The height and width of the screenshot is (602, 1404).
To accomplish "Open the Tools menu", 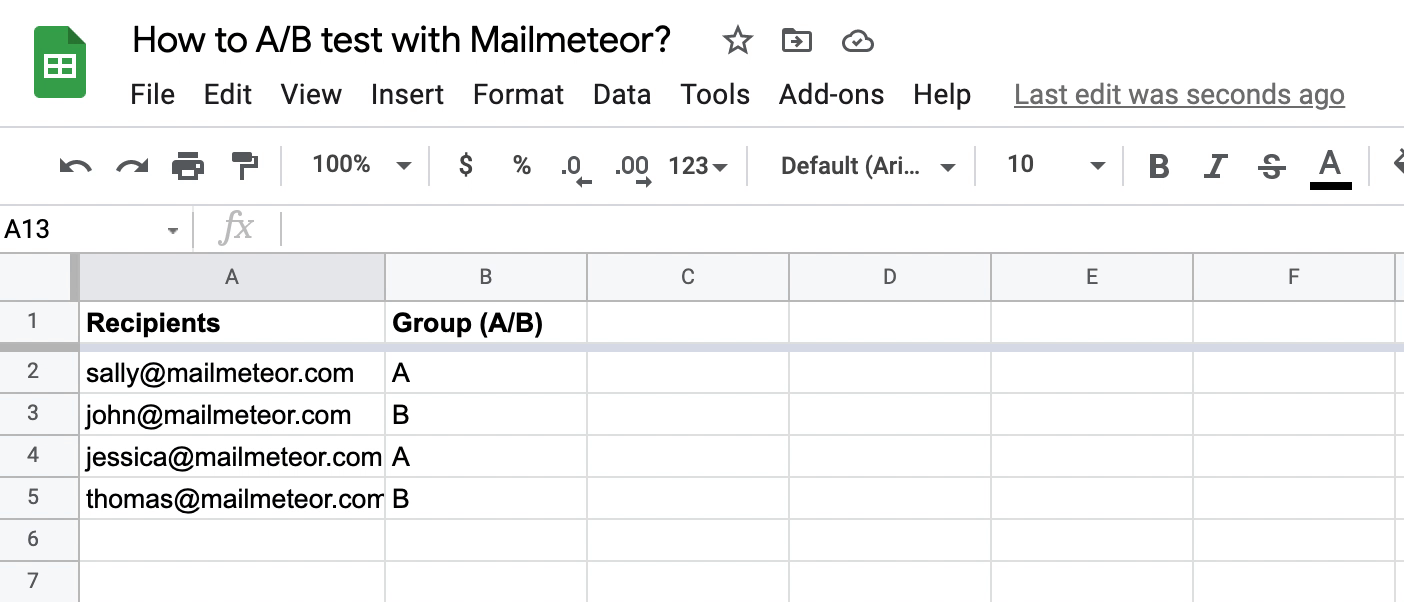I will (x=715, y=95).
